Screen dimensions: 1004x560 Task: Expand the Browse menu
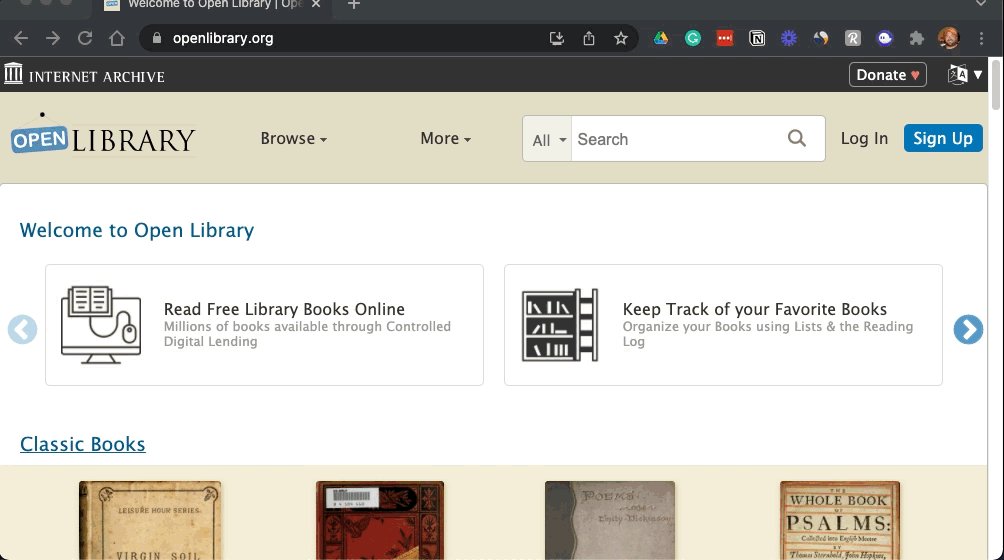(x=293, y=138)
